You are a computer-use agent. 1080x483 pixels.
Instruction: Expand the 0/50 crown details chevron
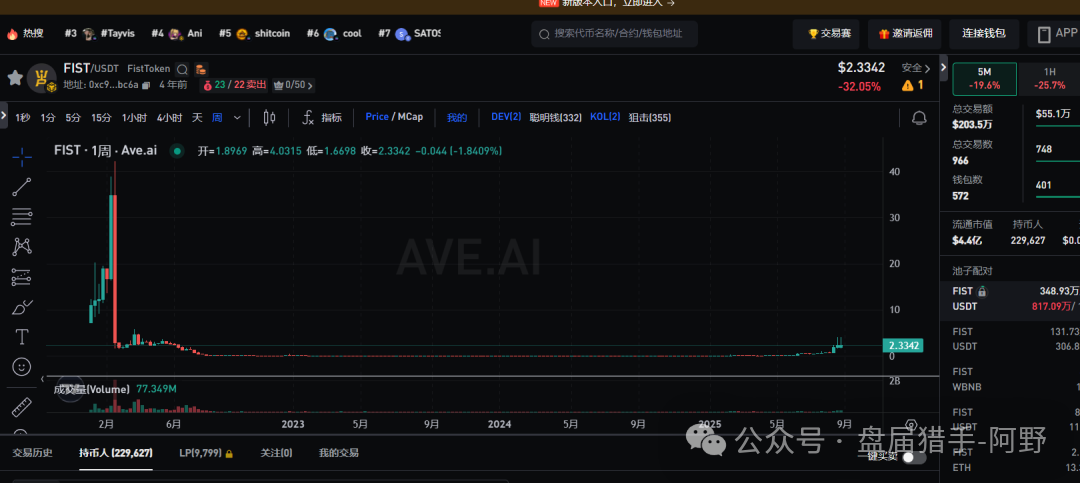(311, 85)
